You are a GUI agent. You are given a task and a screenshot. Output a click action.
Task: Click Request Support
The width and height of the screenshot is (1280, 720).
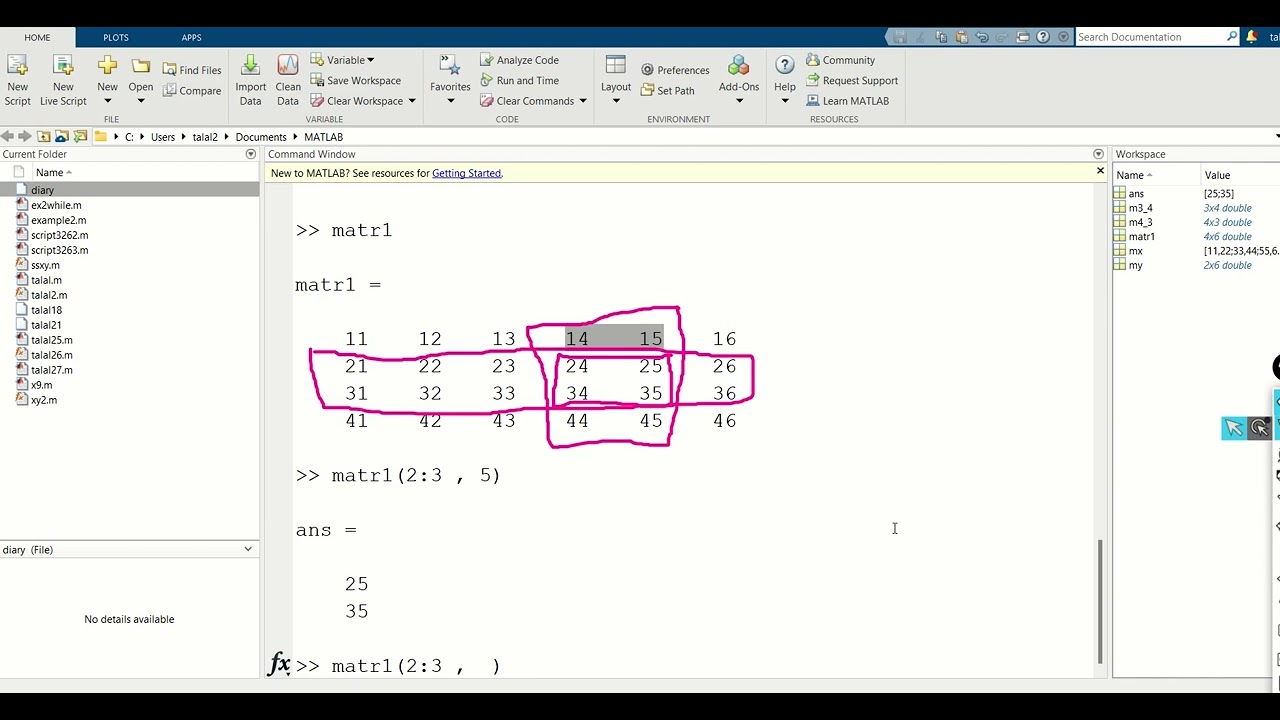[x=852, y=80]
